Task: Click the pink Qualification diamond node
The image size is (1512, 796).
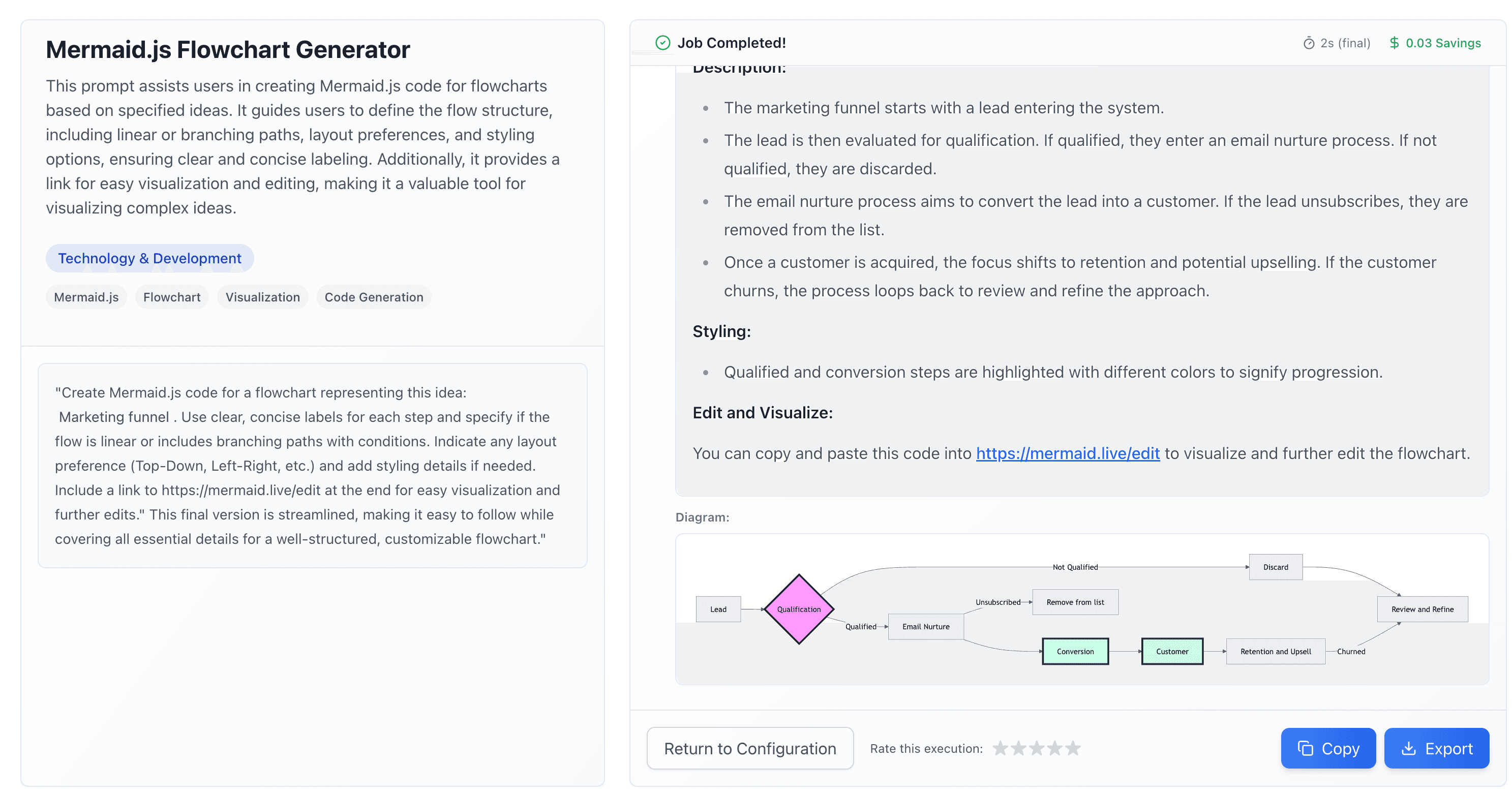Action: 799,609
